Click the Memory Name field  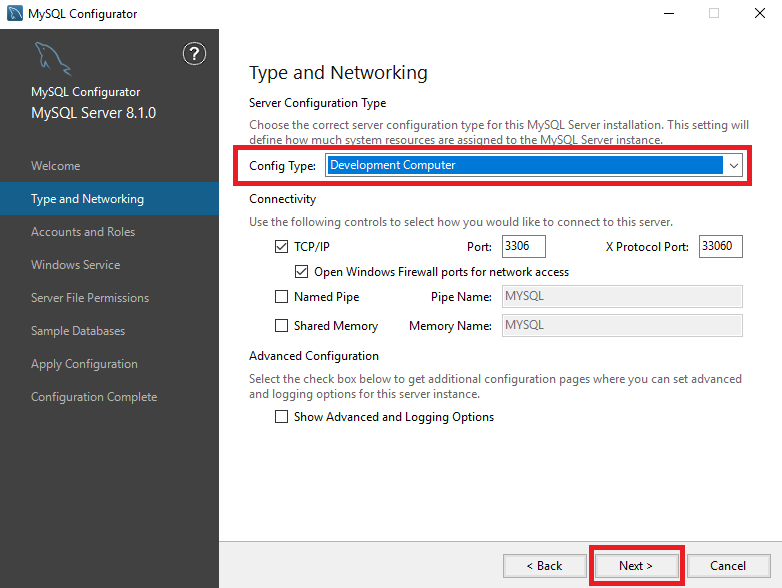click(622, 326)
